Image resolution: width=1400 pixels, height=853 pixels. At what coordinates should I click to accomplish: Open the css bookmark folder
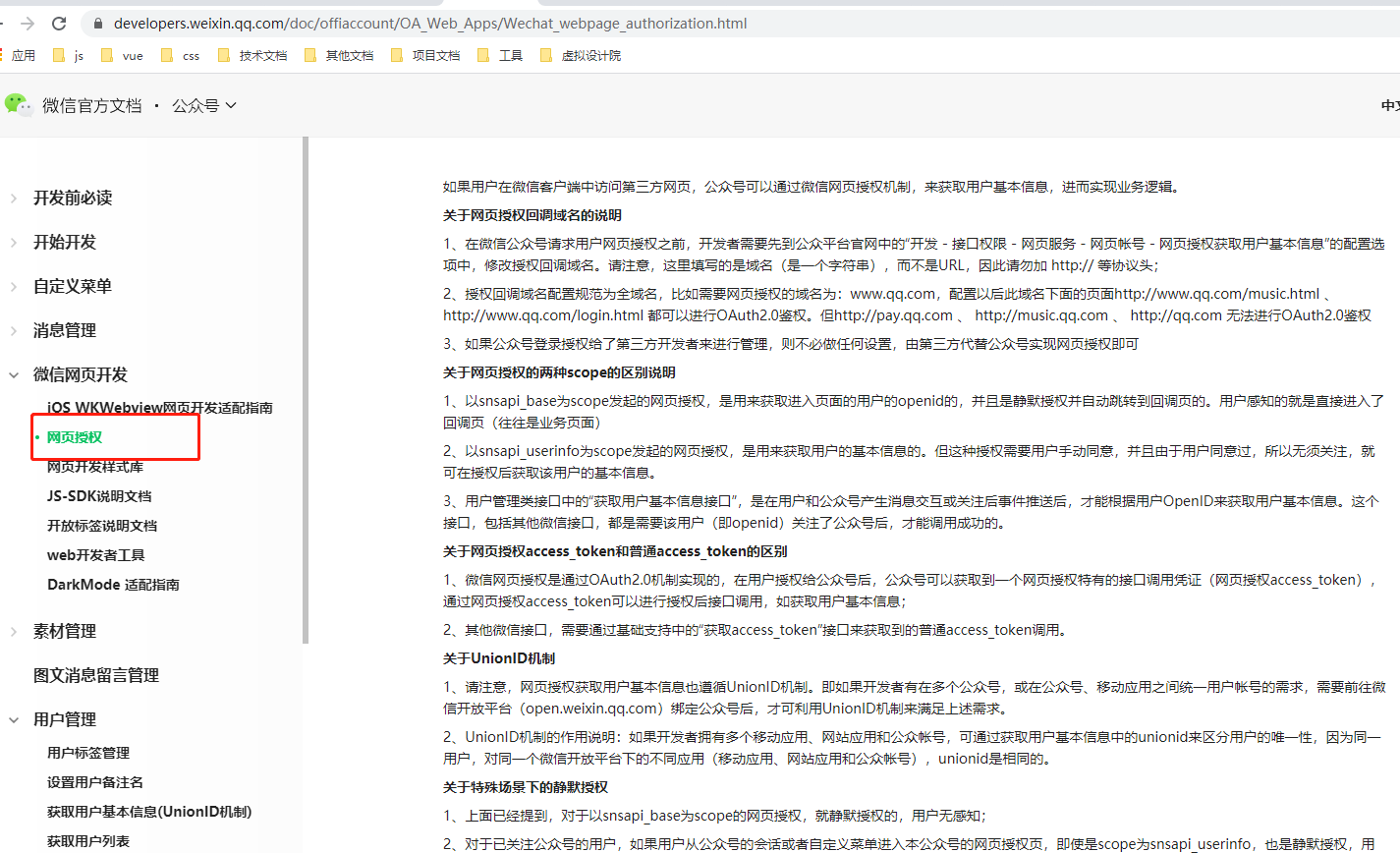tap(181, 56)
